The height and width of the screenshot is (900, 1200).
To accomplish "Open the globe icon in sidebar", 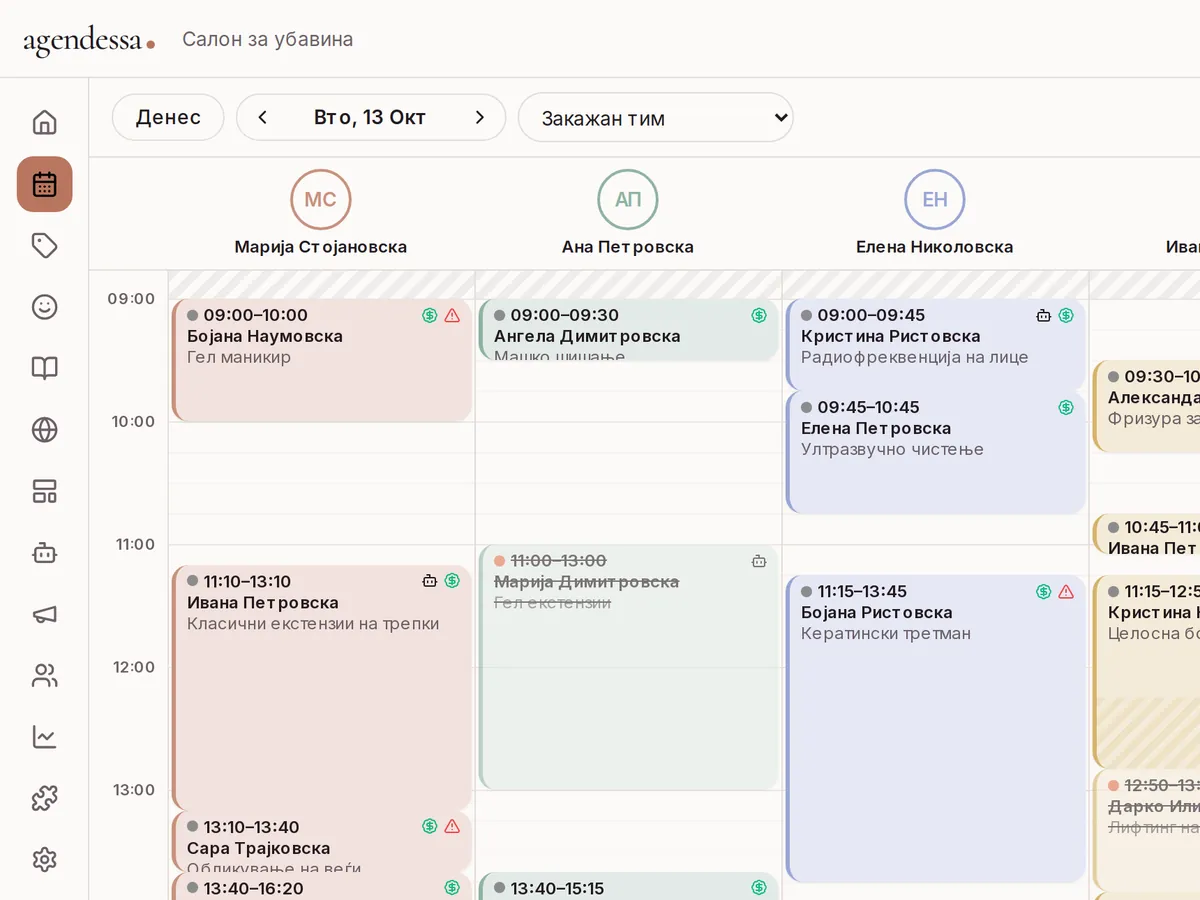I will [x=44, y=430].
